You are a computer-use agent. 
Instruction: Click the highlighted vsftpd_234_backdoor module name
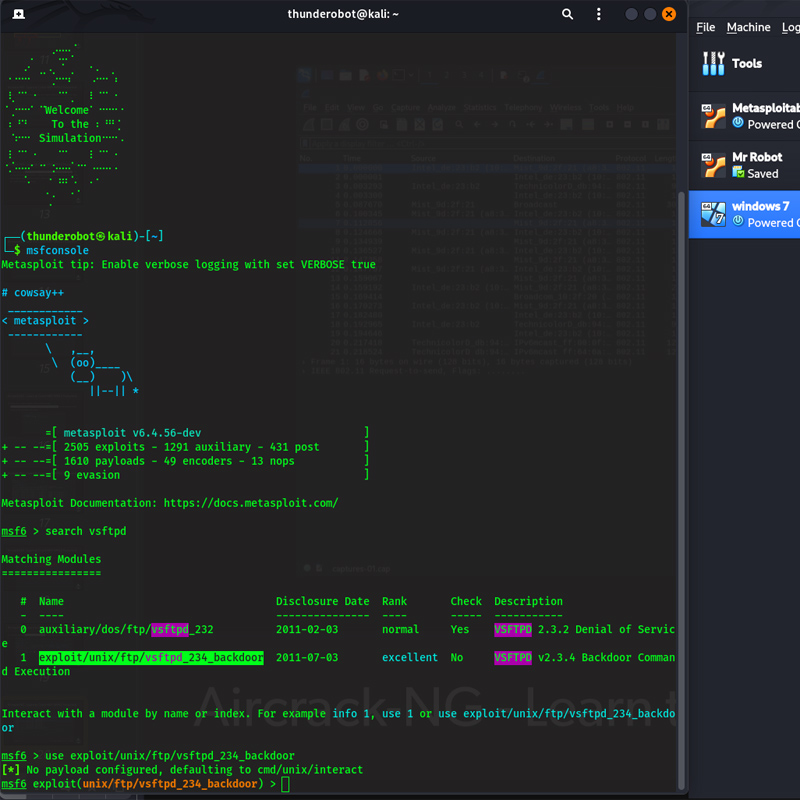tap(151, 657)
